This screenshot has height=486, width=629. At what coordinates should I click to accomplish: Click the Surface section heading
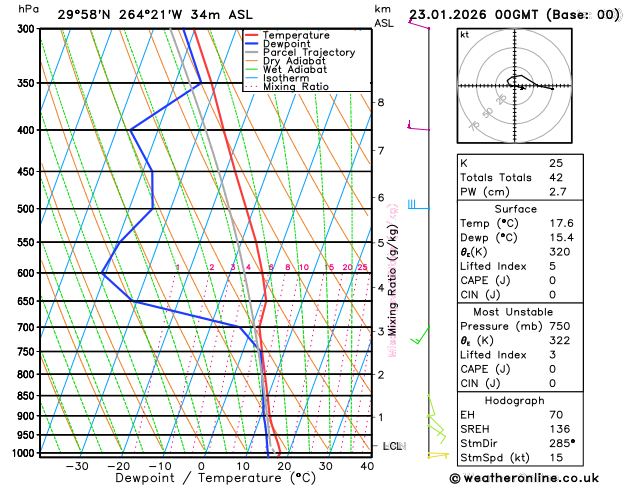(515, 209)
